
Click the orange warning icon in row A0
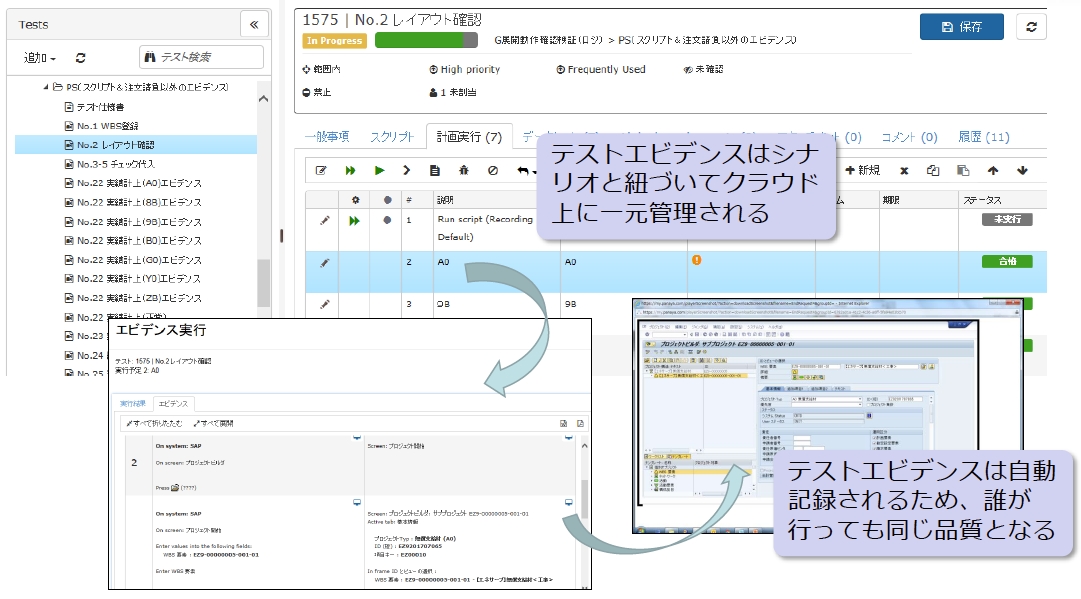pos(696,260)
